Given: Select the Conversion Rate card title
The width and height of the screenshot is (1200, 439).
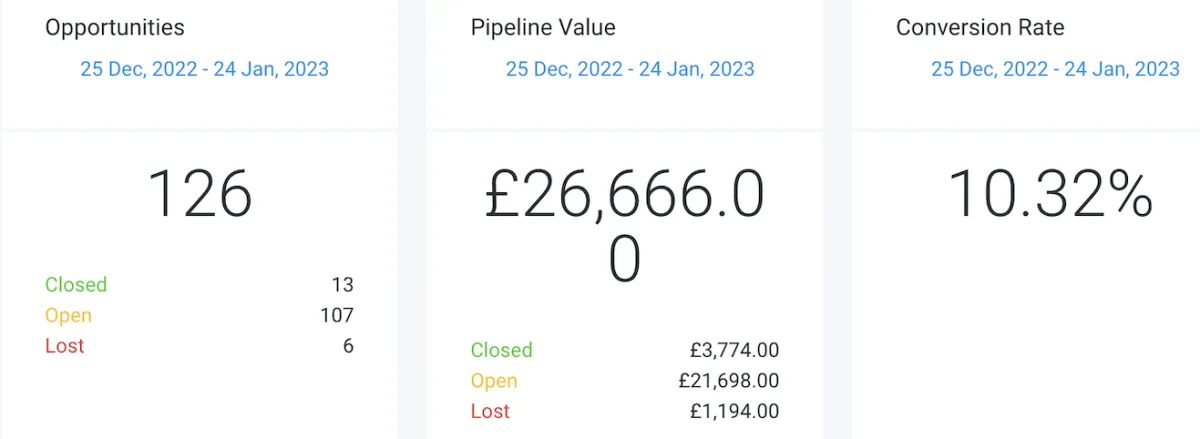Looking at the screenshot, I should [x=980, y=27].
